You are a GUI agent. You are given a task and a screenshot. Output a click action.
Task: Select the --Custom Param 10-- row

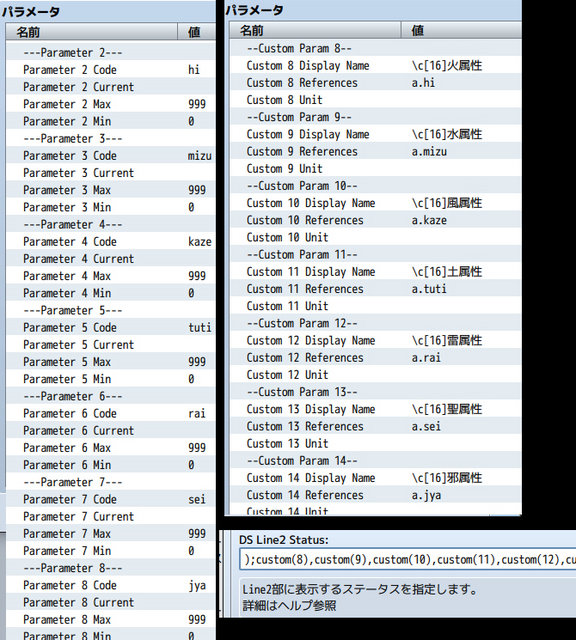[376, 186]
